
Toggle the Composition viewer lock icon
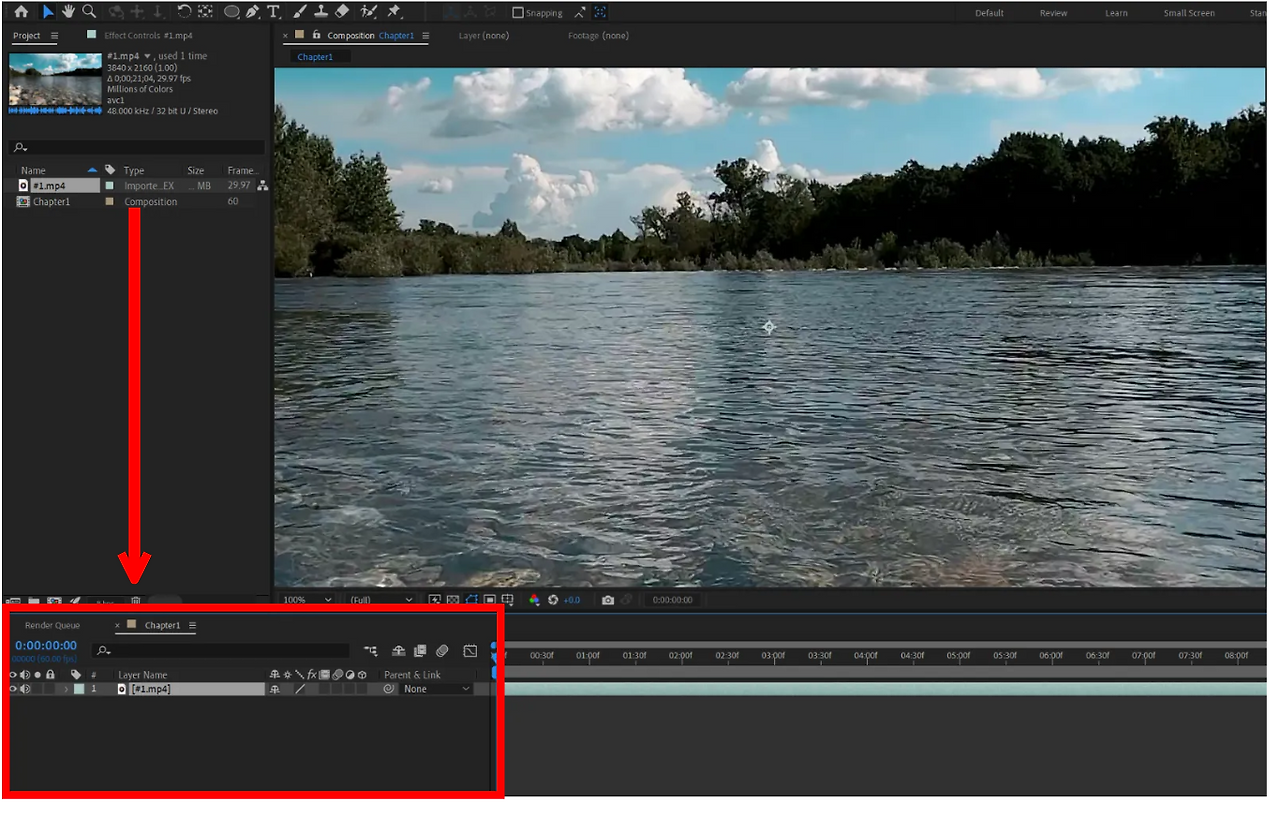[x=317, y=35]
